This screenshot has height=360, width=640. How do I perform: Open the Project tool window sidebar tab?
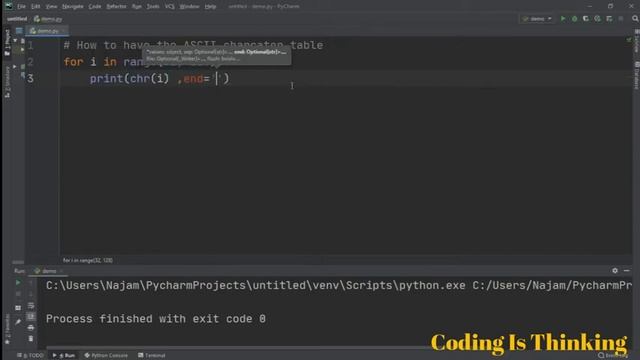(x=7, y=42)
